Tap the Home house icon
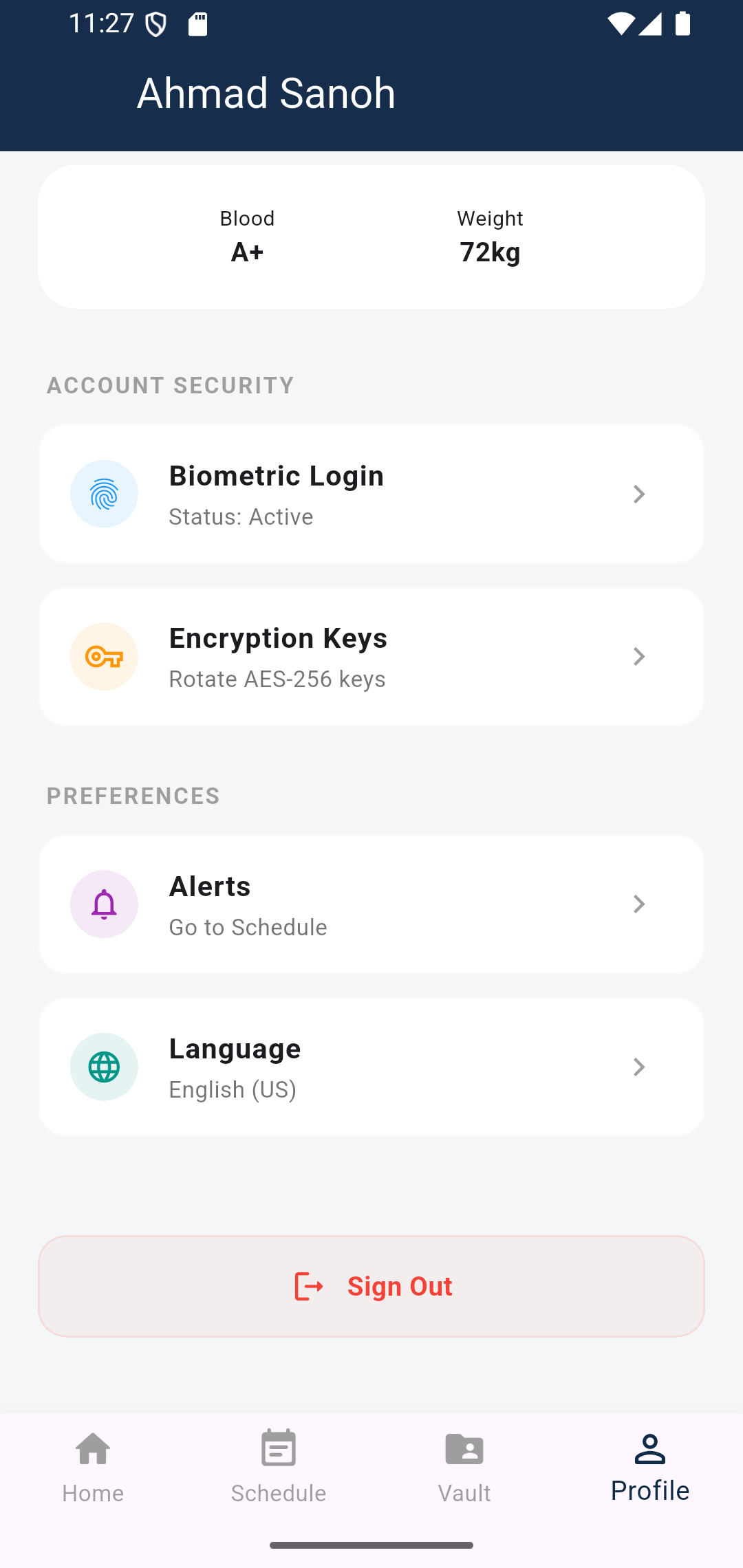 click(x=93, y=1449)
